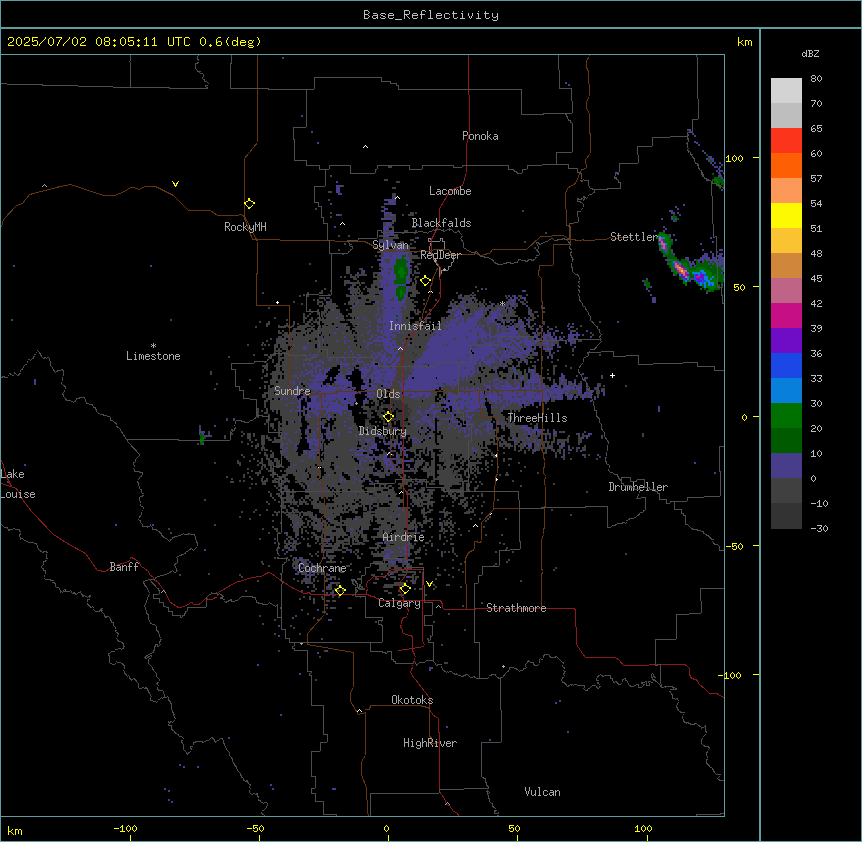Click the RedDeer city label
The height and width of the screenshot is (842, 862).
click(440, 255)
